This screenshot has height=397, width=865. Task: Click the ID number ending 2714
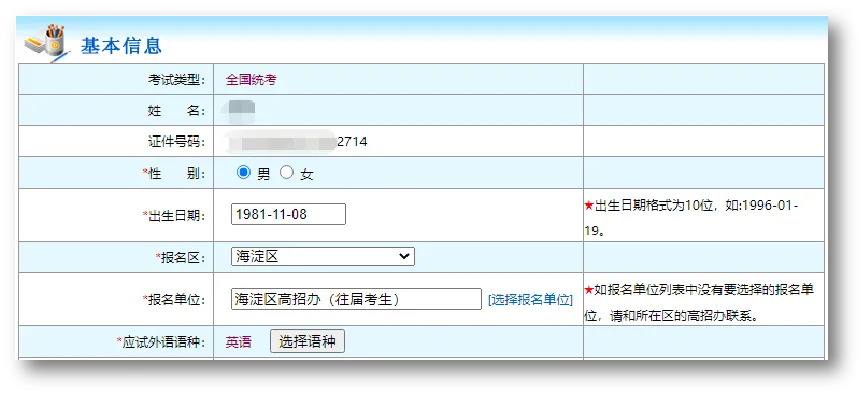coord(297,142)
